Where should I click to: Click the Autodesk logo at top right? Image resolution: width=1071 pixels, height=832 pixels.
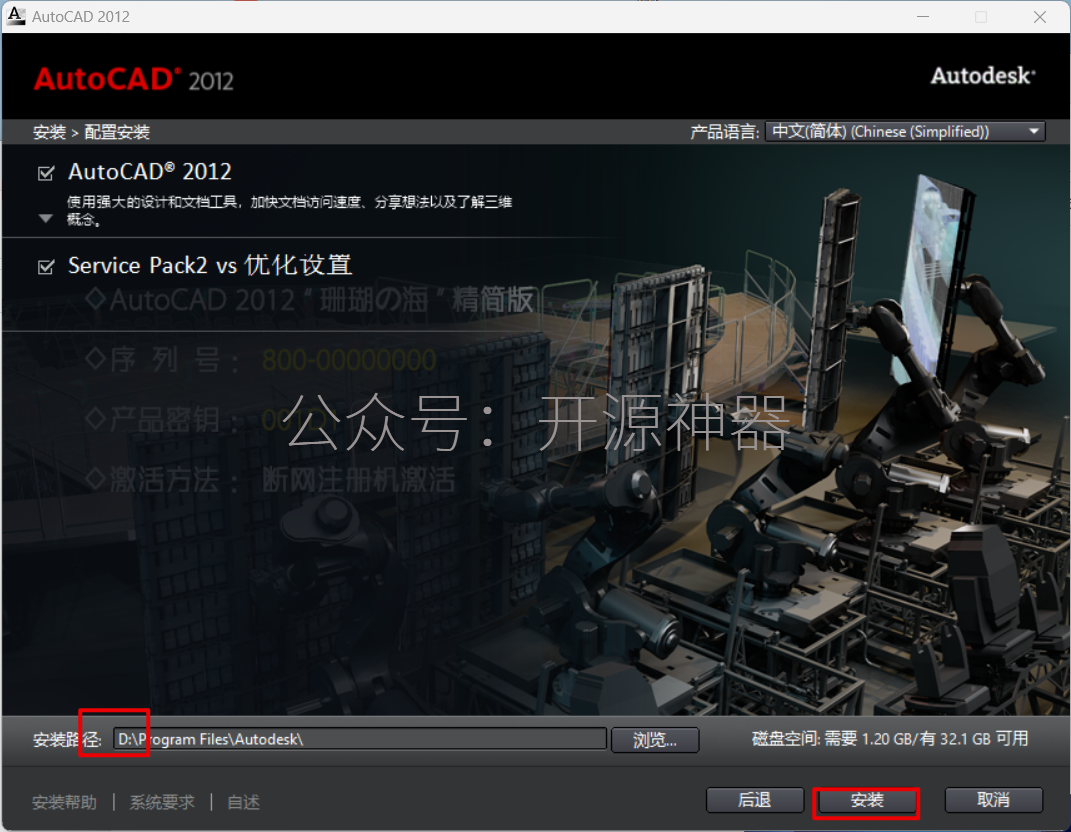(983, 76)
